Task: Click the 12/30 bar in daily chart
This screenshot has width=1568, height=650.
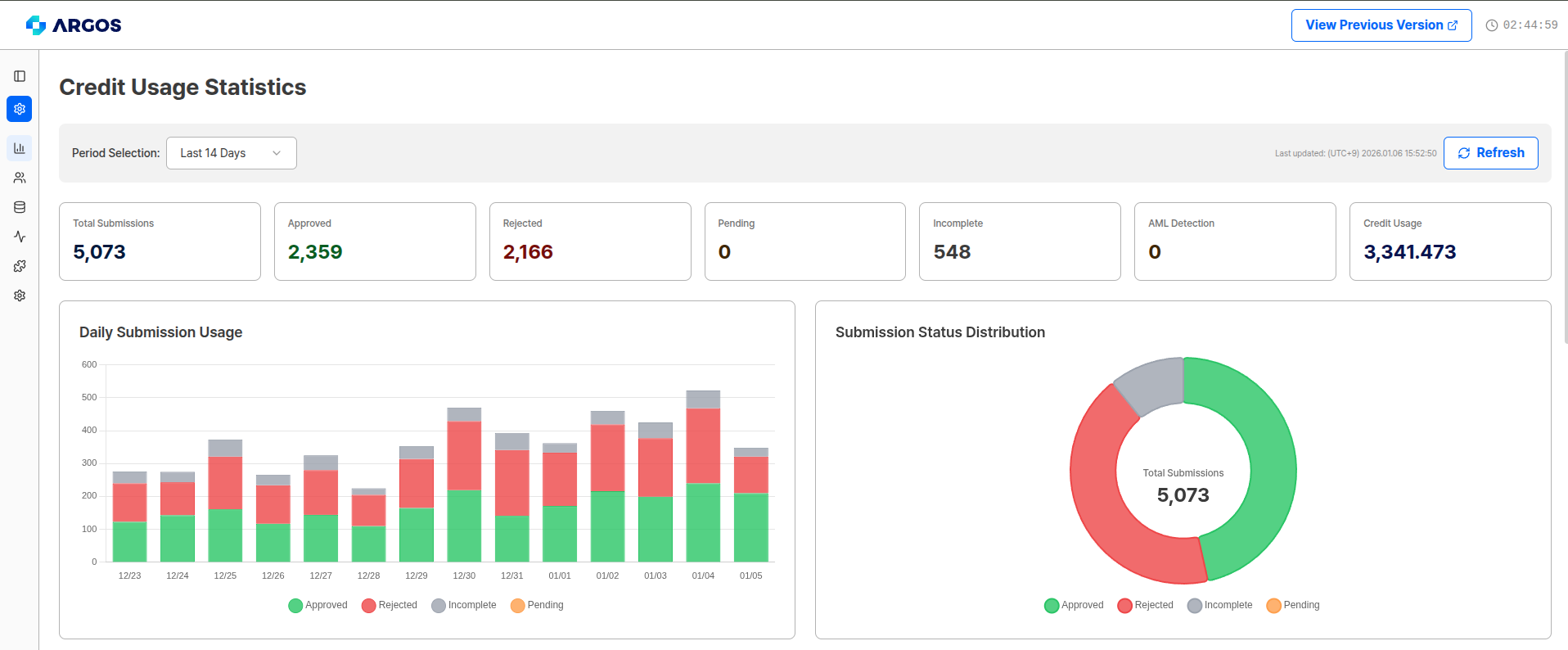Action: (x=464, y=485)
